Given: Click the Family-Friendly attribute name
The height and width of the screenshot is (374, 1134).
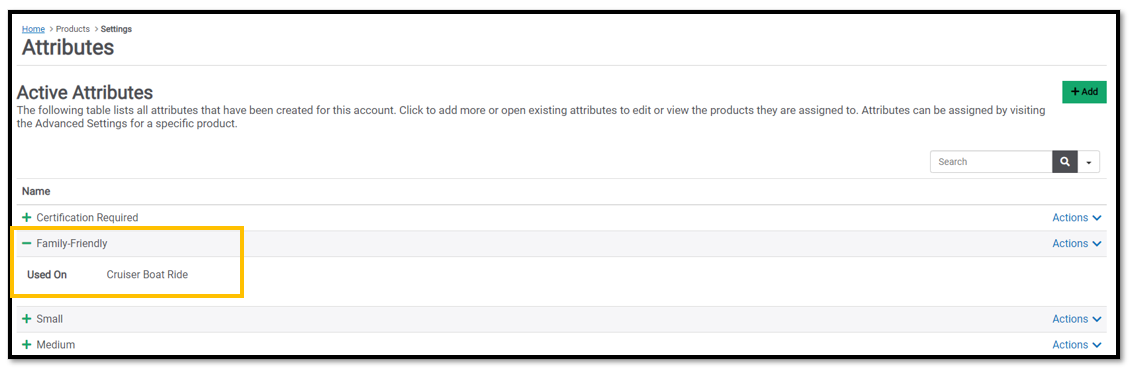Looking at the screenshot, I should [72, 244].
